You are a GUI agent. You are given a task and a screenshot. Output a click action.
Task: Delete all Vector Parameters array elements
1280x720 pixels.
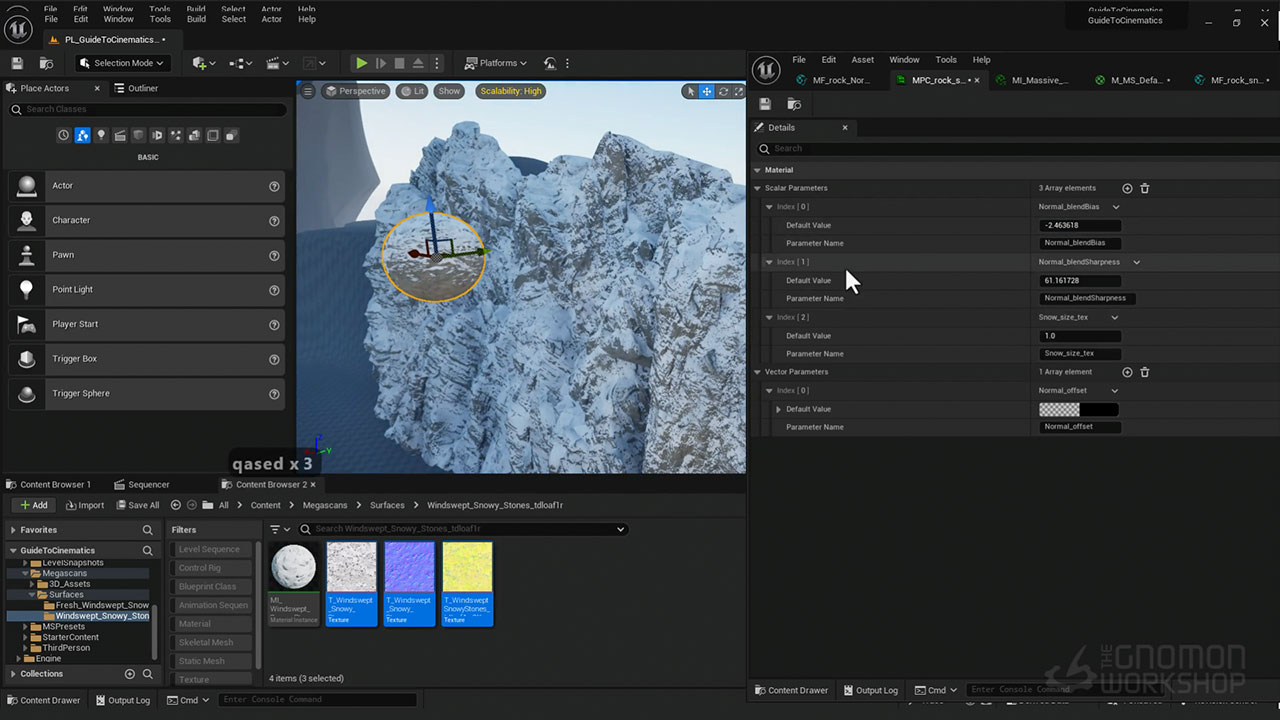[x=1145, y=372]
